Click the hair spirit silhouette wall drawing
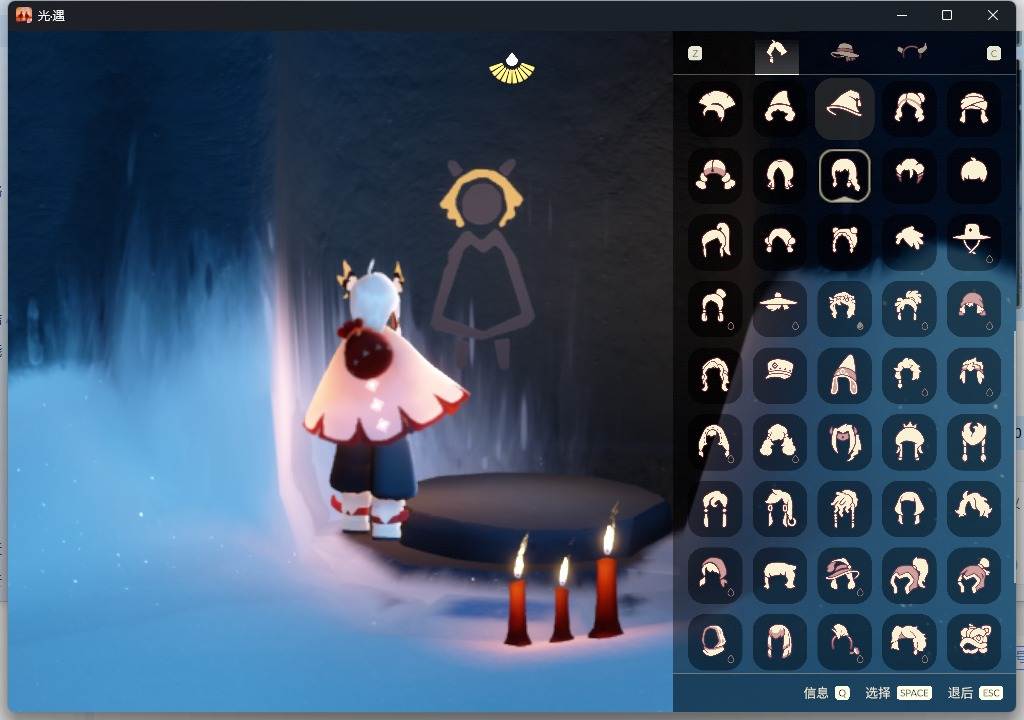This screenshot has width=1024, height=720. (482, 265)
